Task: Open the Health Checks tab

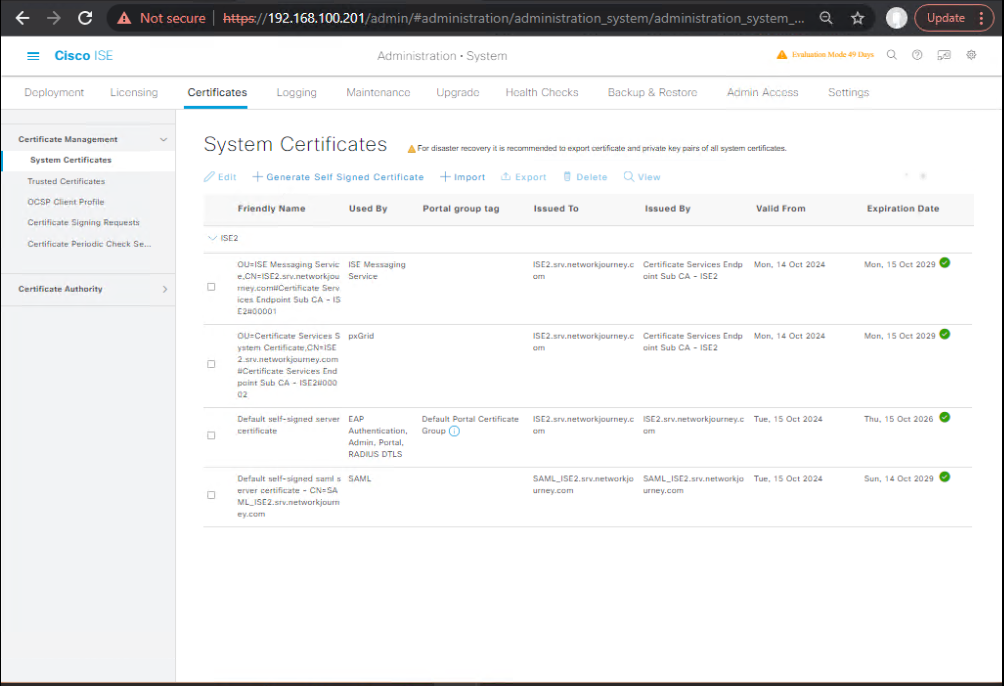Action: [542, 92]
